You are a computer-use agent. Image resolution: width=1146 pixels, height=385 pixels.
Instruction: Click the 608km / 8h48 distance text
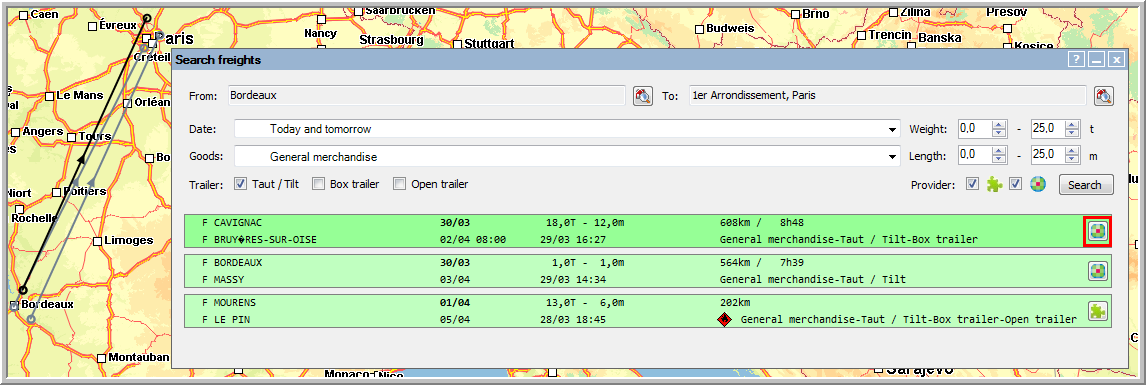click(761, 223)
